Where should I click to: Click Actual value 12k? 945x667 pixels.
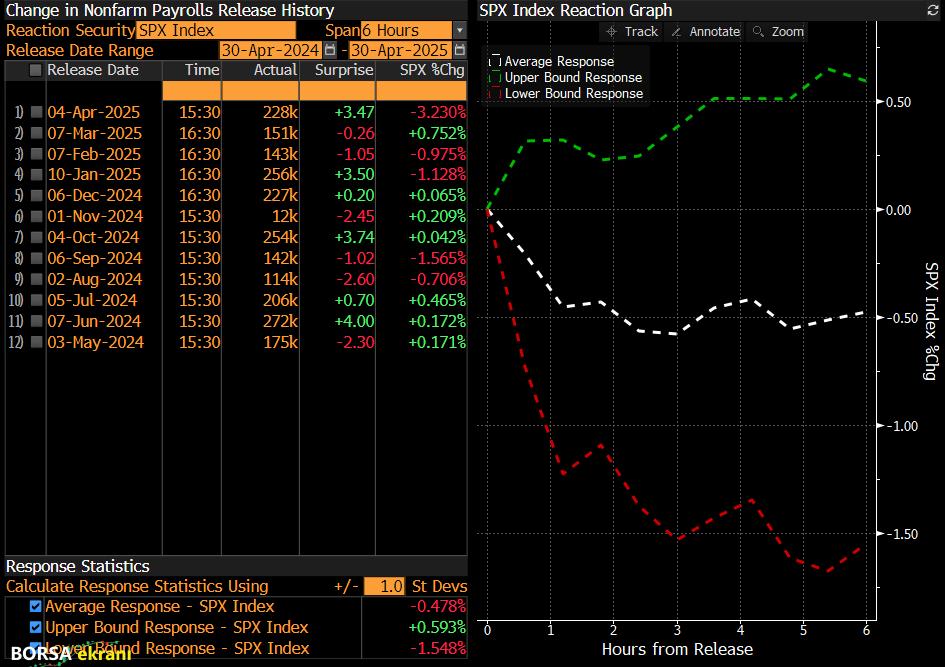285,216
